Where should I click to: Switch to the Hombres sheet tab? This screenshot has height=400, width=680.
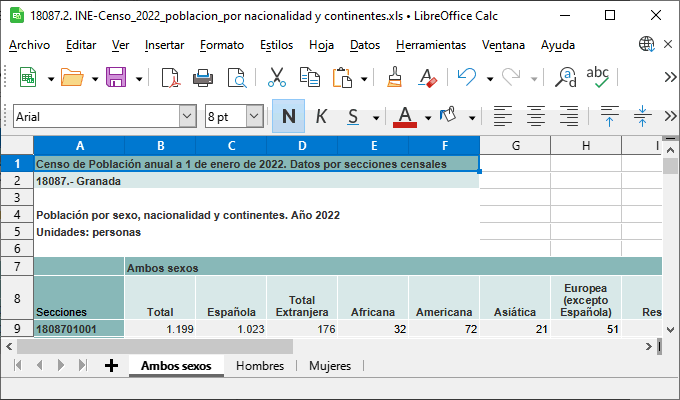pyautogui.click(x=259, y=366)
